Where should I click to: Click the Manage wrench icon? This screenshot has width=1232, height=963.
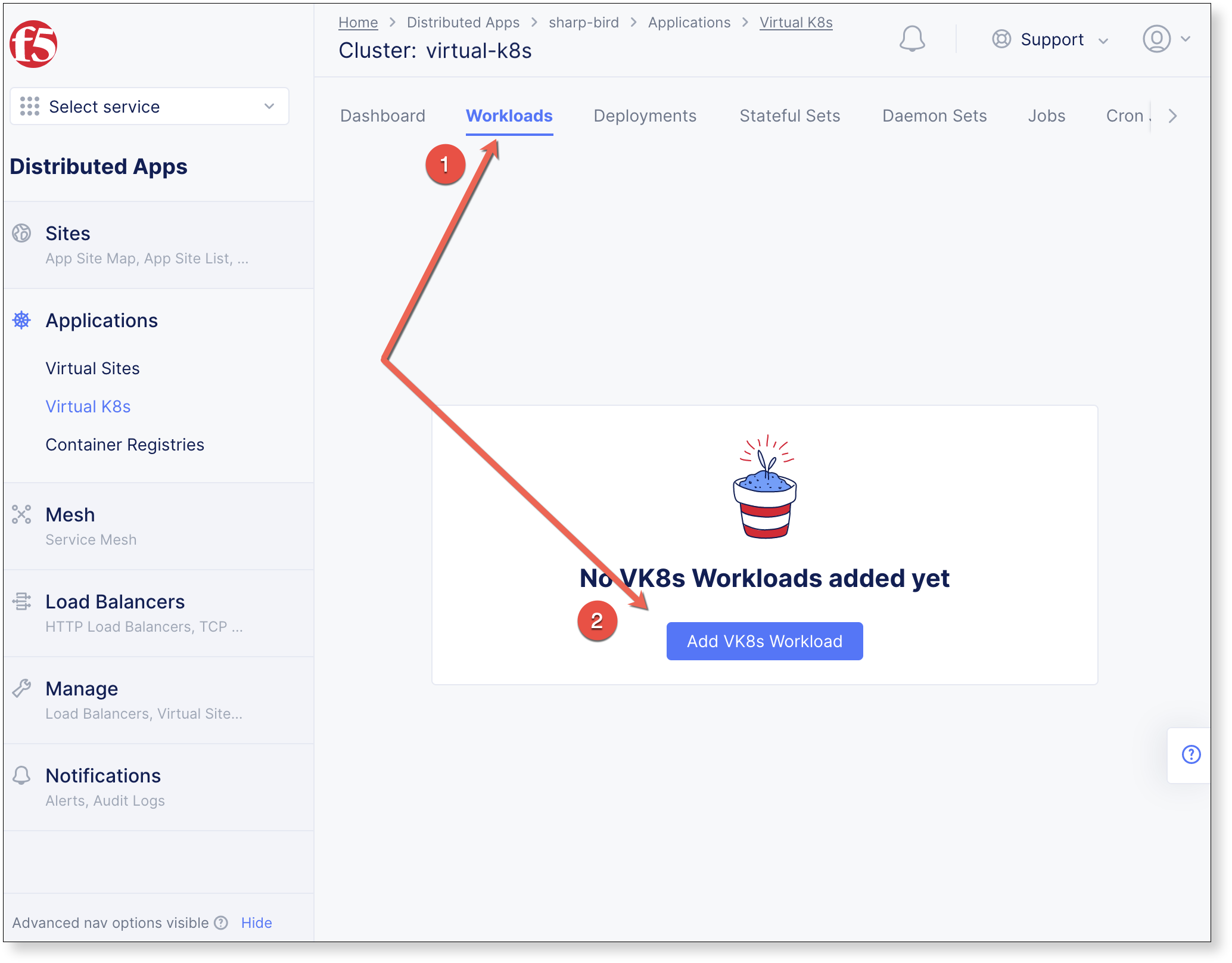(22, 688)
